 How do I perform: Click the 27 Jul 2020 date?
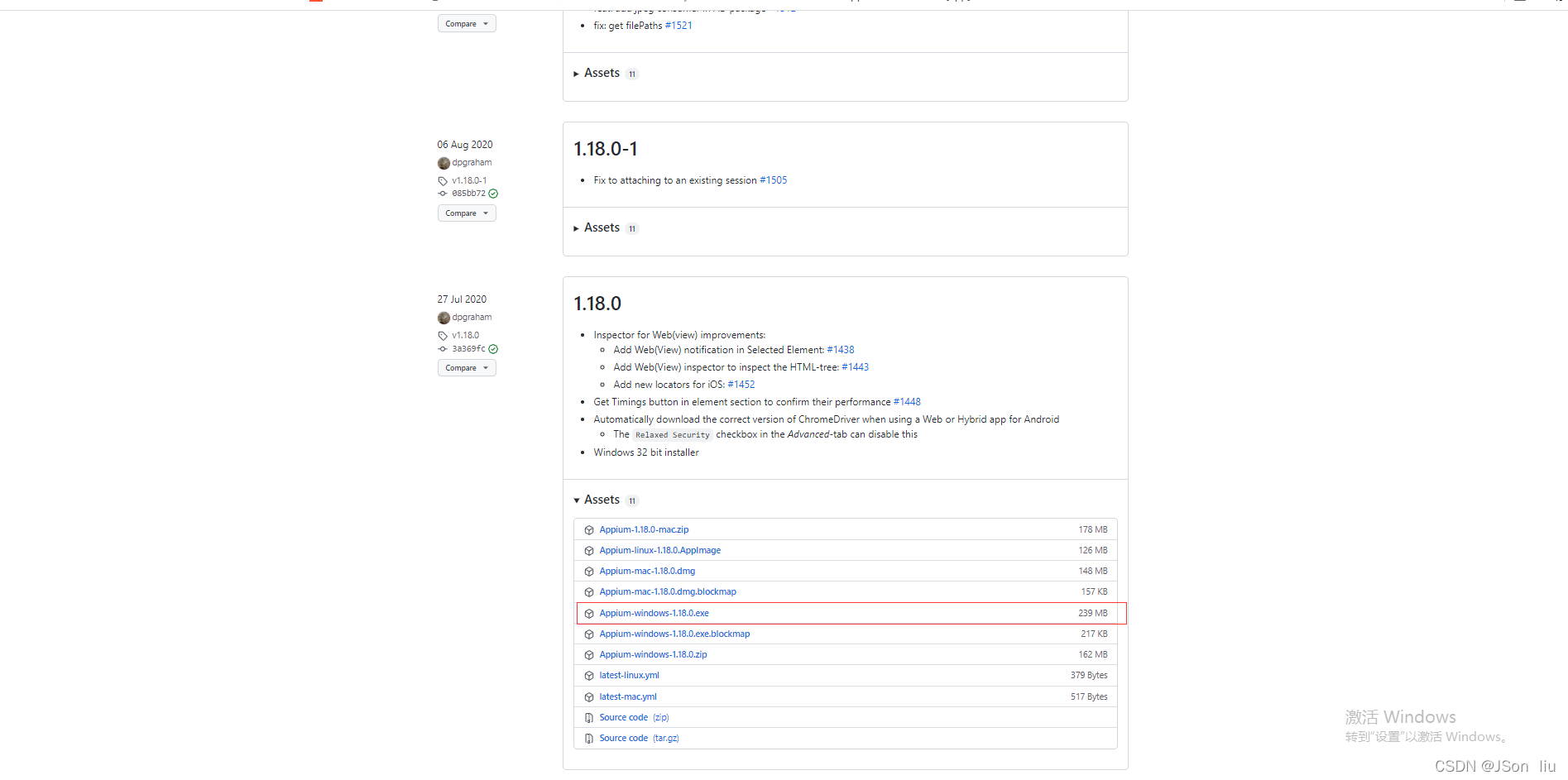point(462,299)
